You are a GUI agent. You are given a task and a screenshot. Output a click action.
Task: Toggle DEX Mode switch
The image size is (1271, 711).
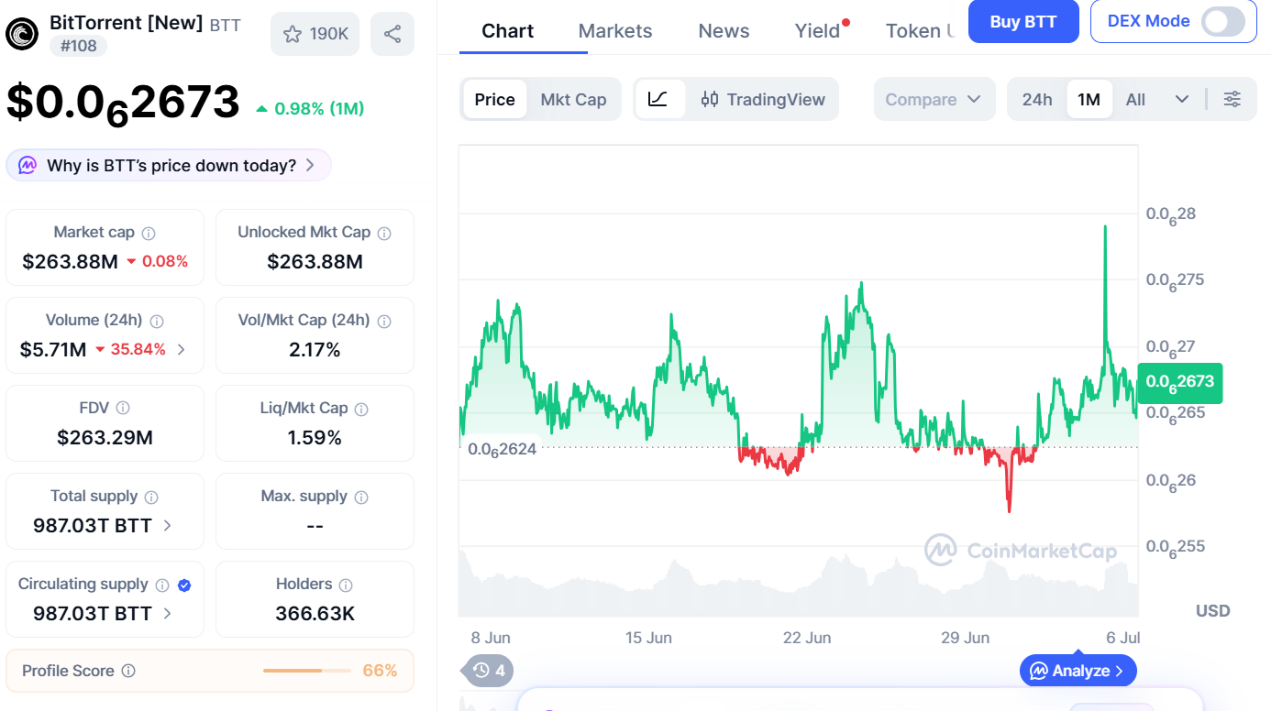[1223, 21]
